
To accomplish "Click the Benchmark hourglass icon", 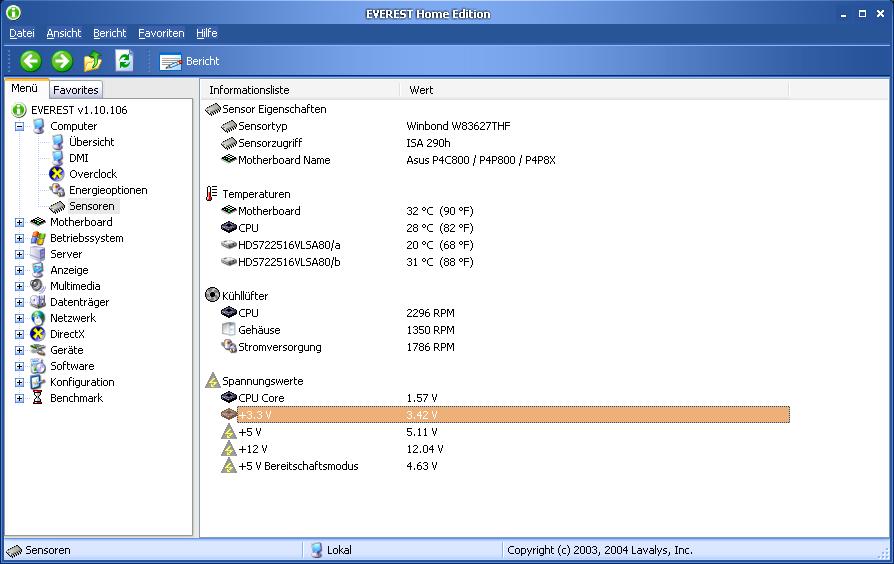I will [x=38, y=397].
